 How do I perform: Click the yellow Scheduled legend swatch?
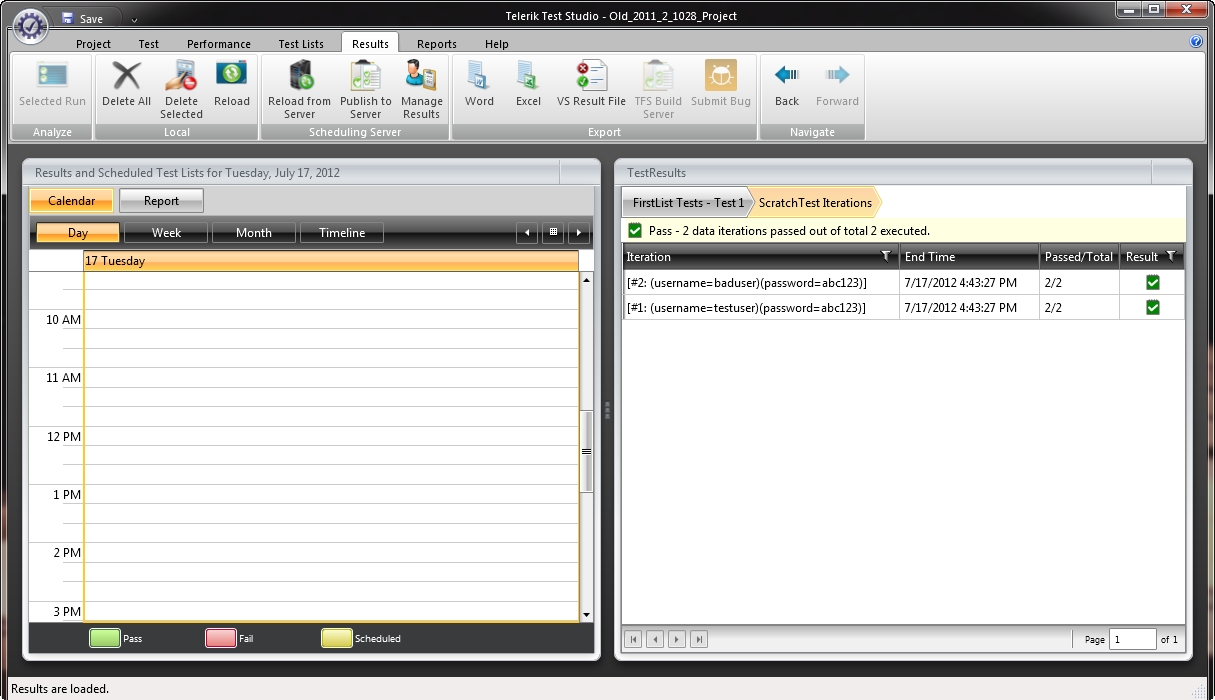coord(337,638)
